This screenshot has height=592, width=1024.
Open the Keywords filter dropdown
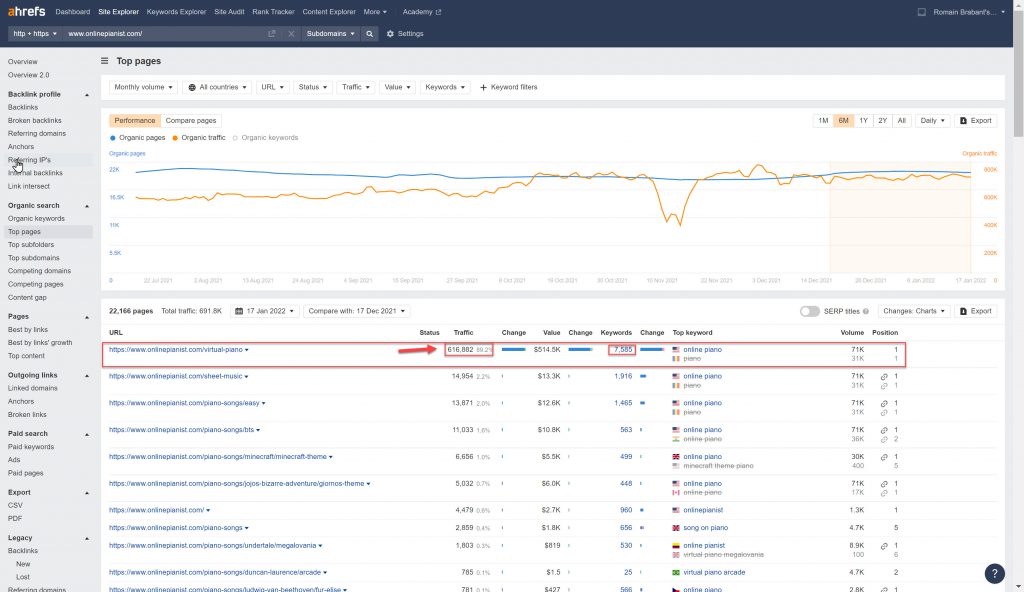pos(445,87)
